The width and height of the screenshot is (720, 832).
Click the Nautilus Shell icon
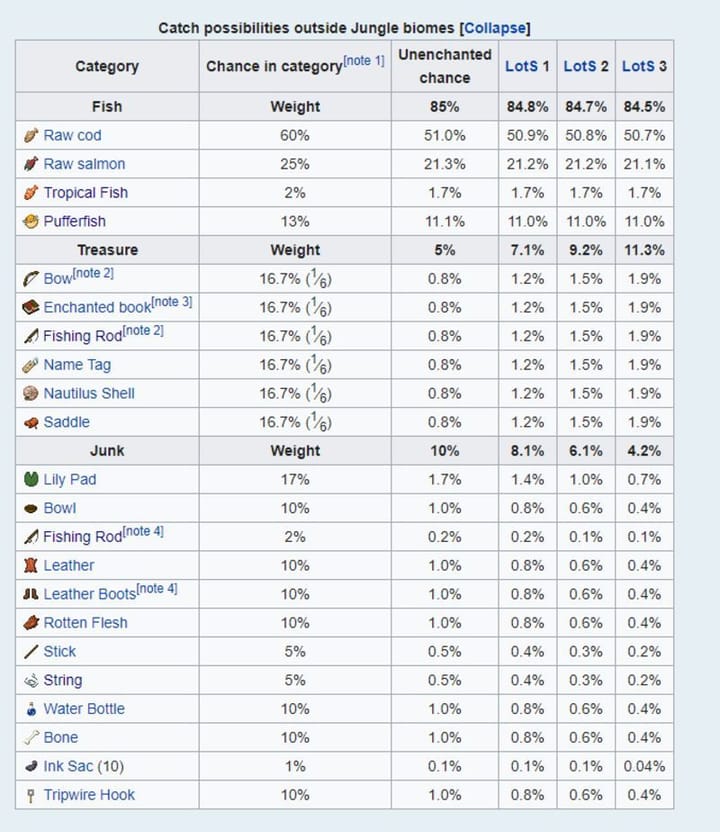[30, 394]
